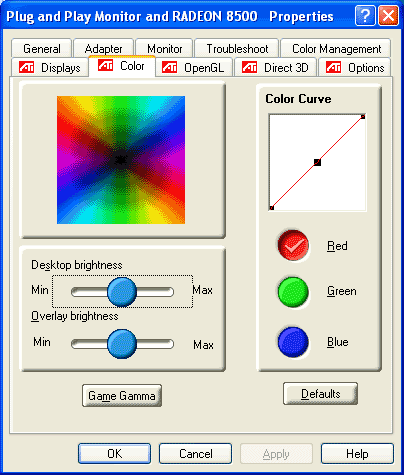Click the Blue channel label
Screen dimensions: 404x475
click(x=338, y=342)
